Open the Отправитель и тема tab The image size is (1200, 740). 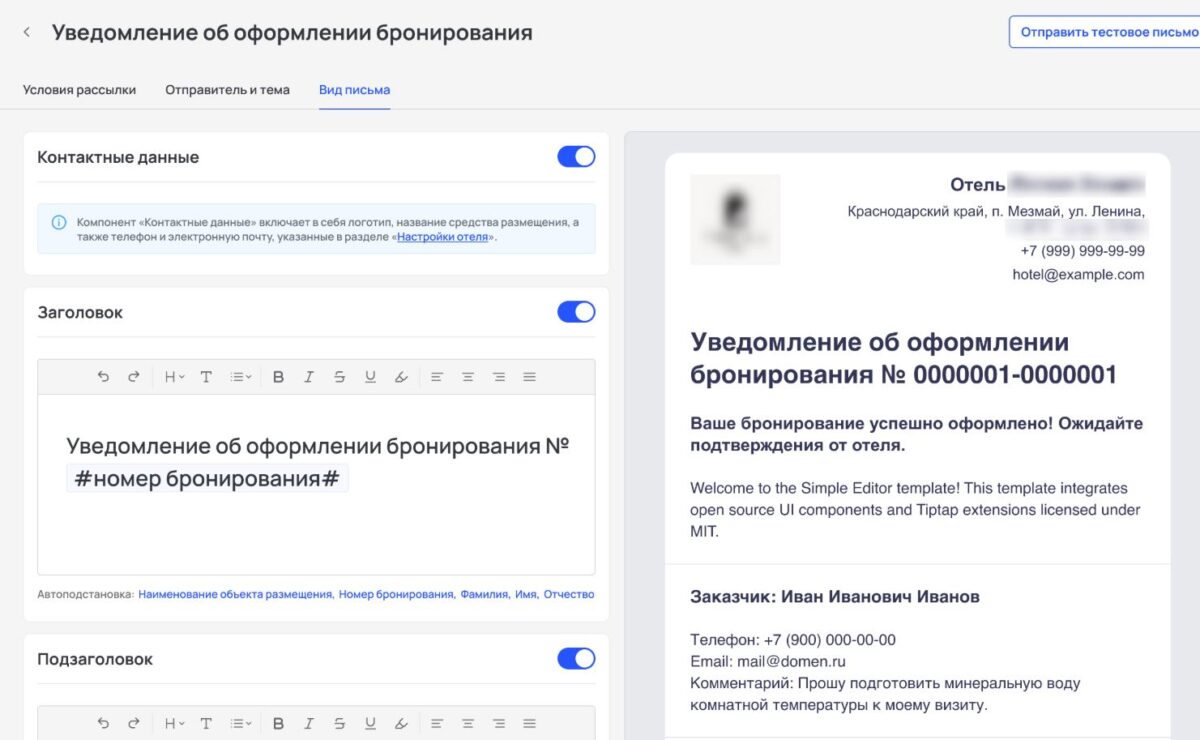point(227,89)
